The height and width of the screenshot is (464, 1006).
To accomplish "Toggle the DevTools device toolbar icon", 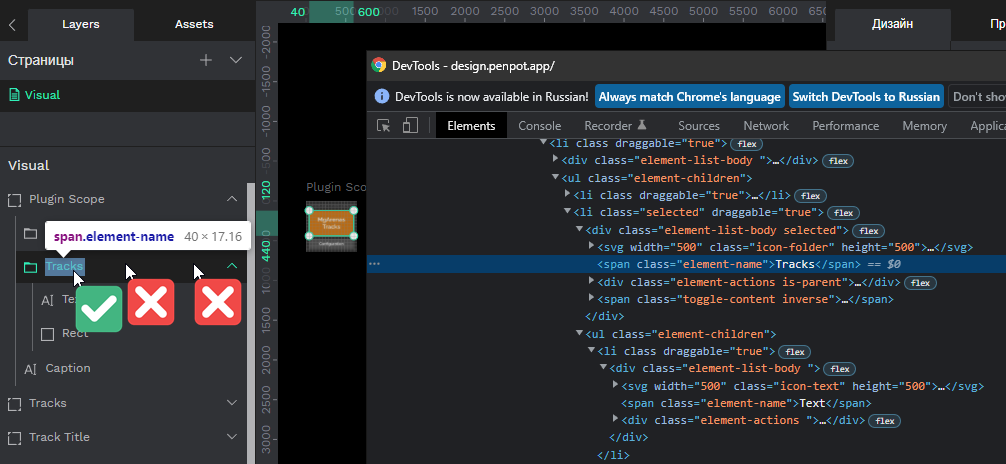I will point(410,125).
